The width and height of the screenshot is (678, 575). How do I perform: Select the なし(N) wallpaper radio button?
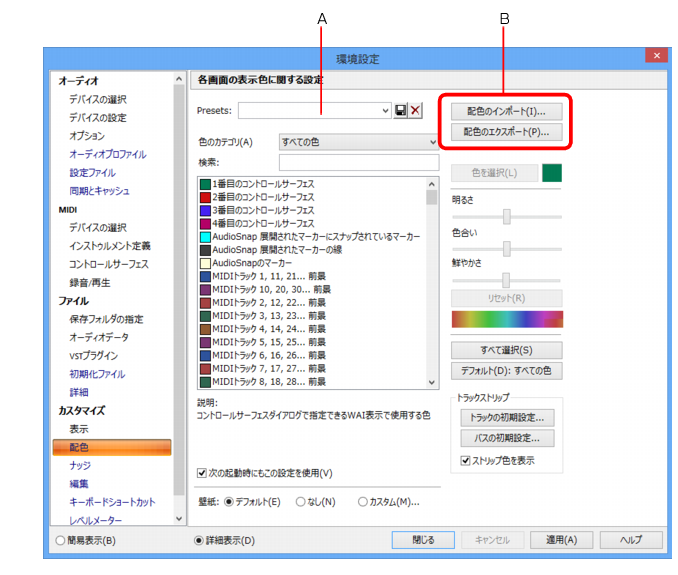[x=301, y=502]
